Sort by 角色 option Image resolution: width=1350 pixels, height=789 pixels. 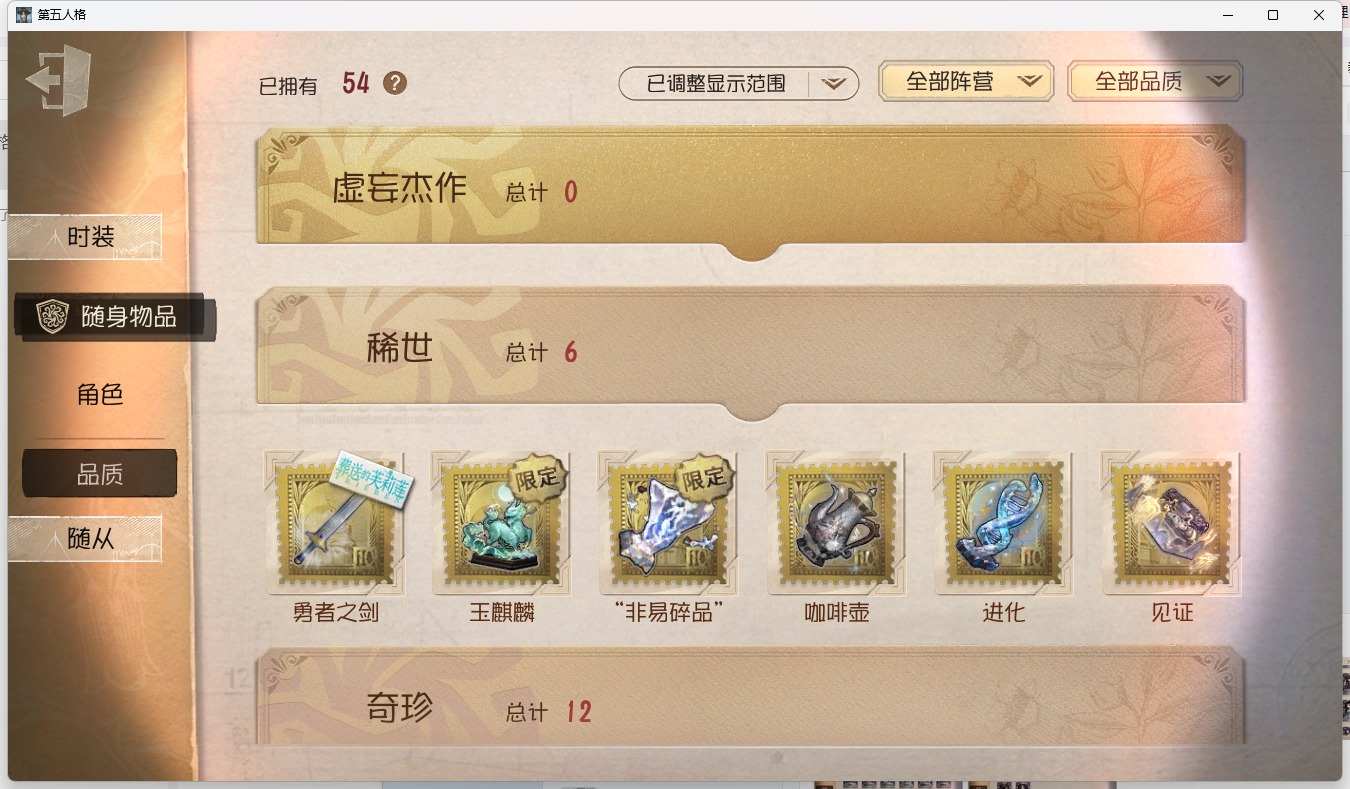pyautogui.click(x=100, y=394)
